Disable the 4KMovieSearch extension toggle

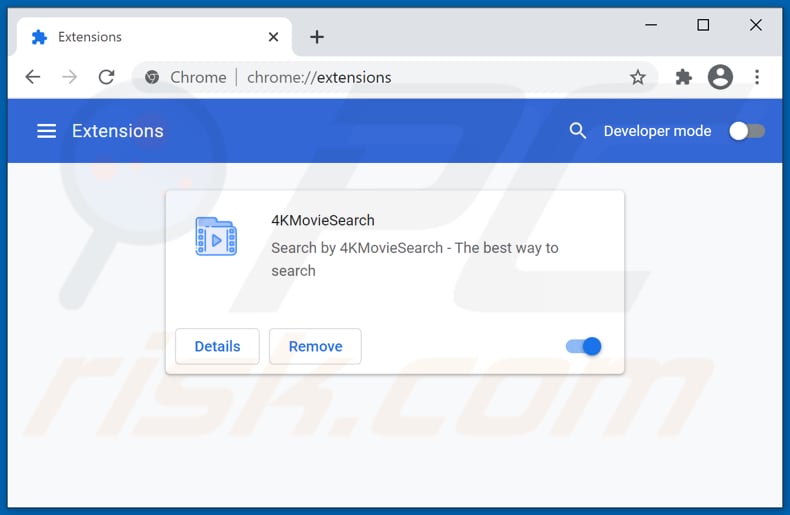pos(583,346)
